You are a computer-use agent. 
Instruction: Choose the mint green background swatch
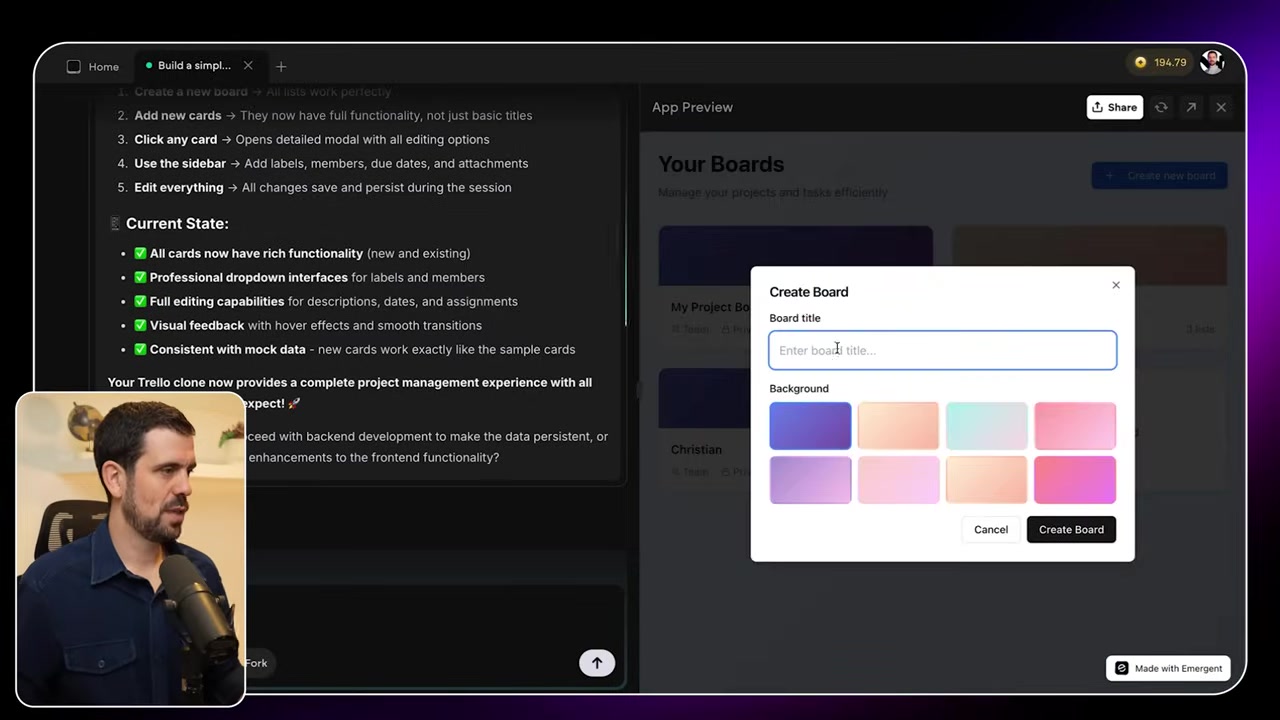[986, 425]
